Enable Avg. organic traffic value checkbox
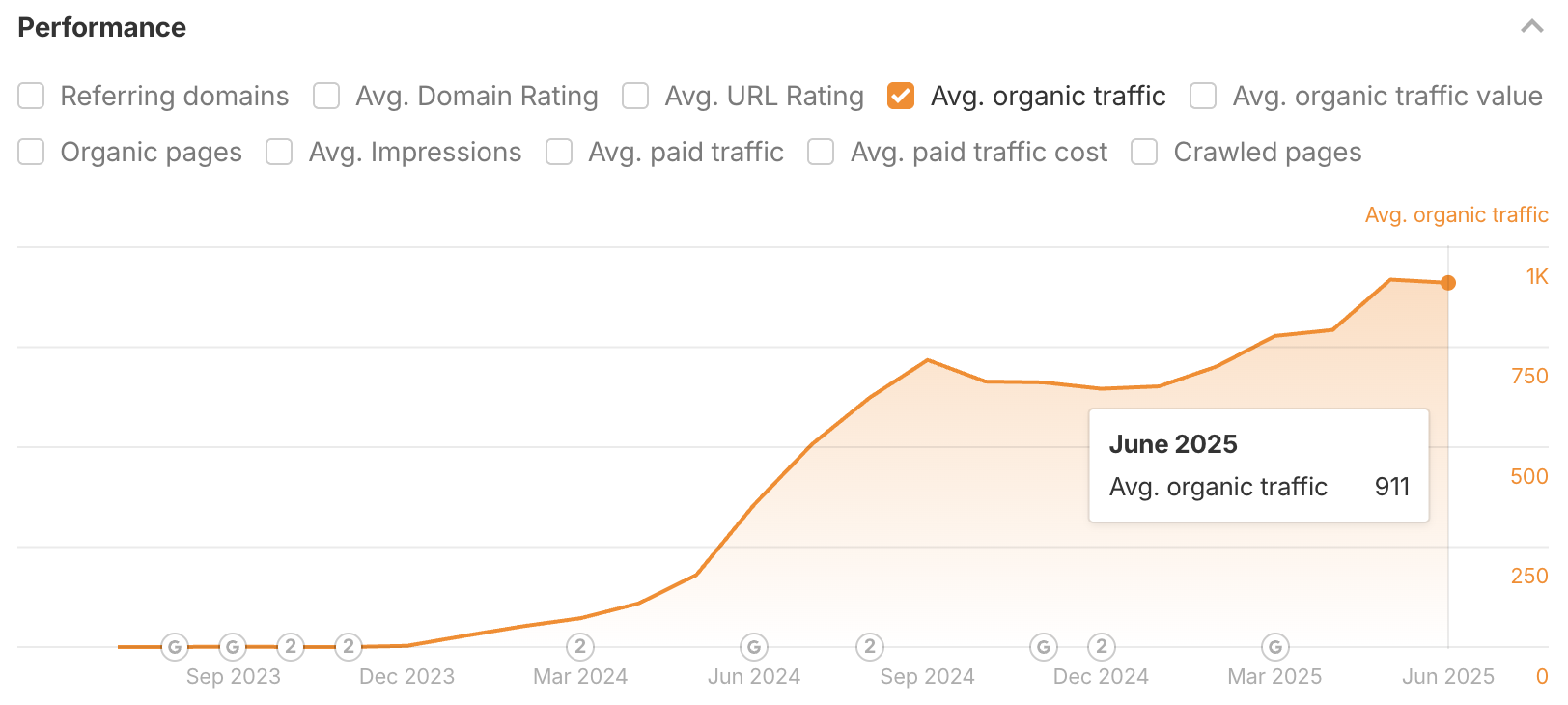The image size is (1568, 705). point(1203,97)
